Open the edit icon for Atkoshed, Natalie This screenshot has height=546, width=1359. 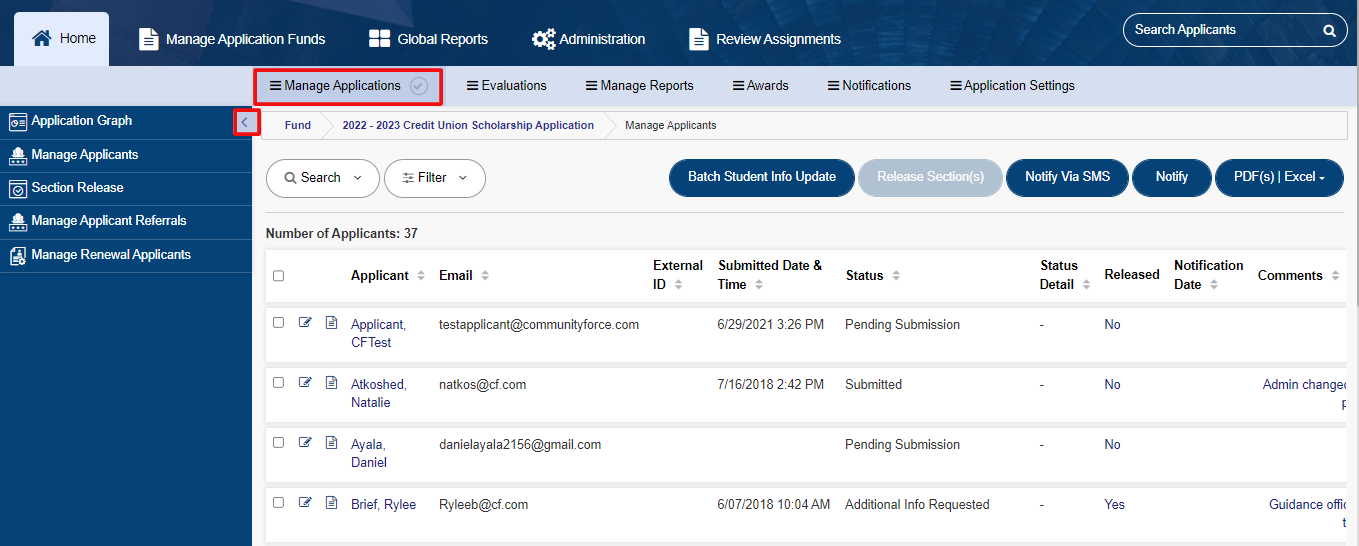tap(305, 383)
